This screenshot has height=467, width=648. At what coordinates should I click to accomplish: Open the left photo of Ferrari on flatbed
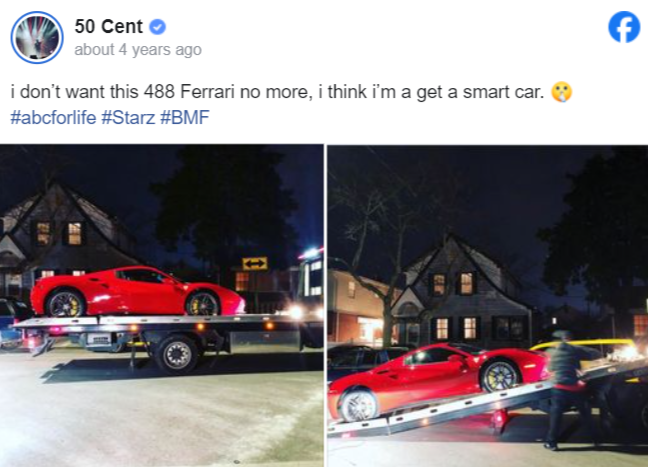(162, 306)
